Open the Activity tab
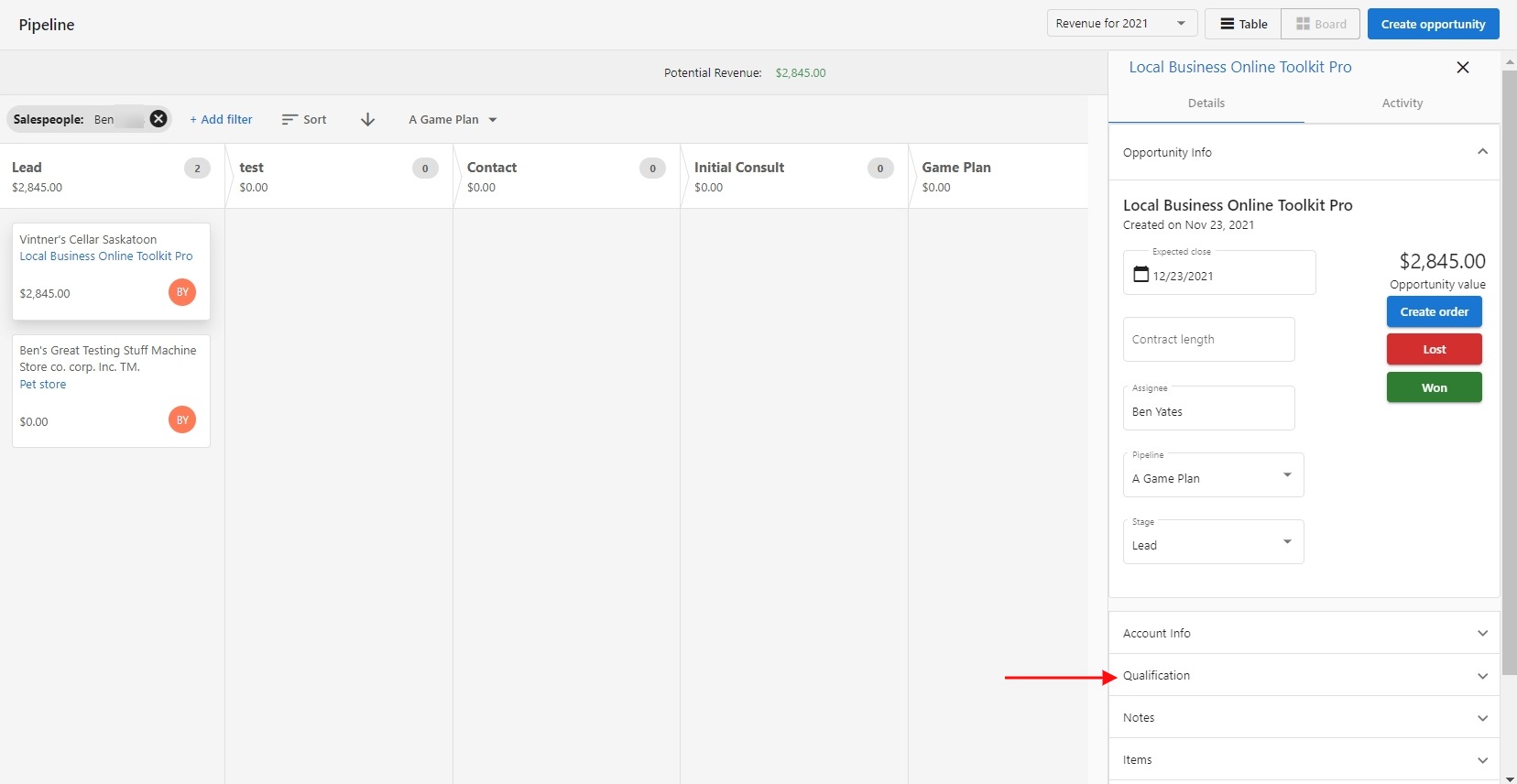The height and width of the screenshot is (784, 1517). (1402, 103)
